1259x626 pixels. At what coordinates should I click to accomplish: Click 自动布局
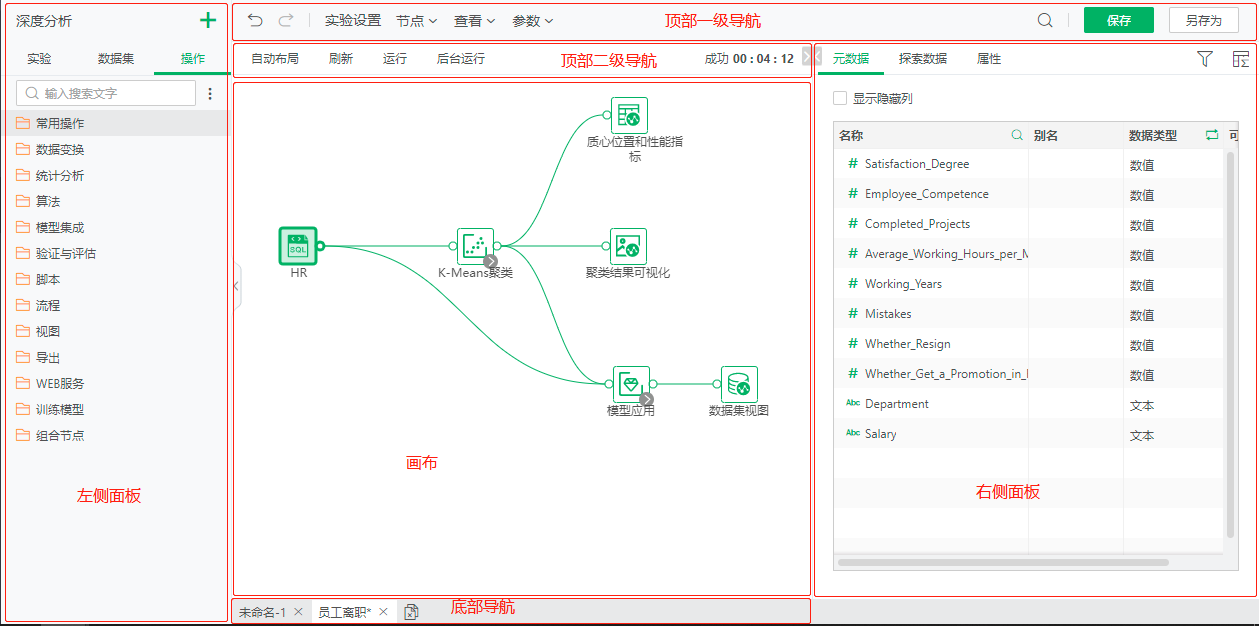point(275,59)
